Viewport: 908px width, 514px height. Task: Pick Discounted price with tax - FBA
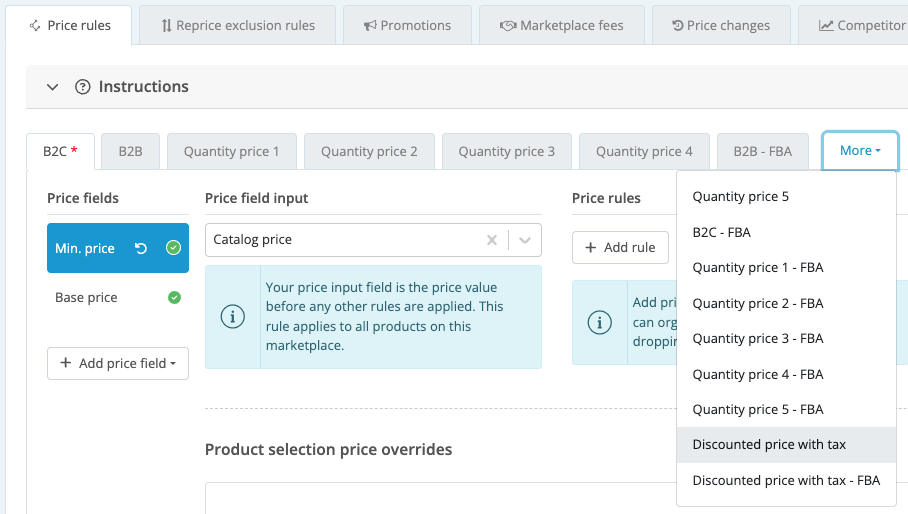pyautogui.click(x=786, y=480)
